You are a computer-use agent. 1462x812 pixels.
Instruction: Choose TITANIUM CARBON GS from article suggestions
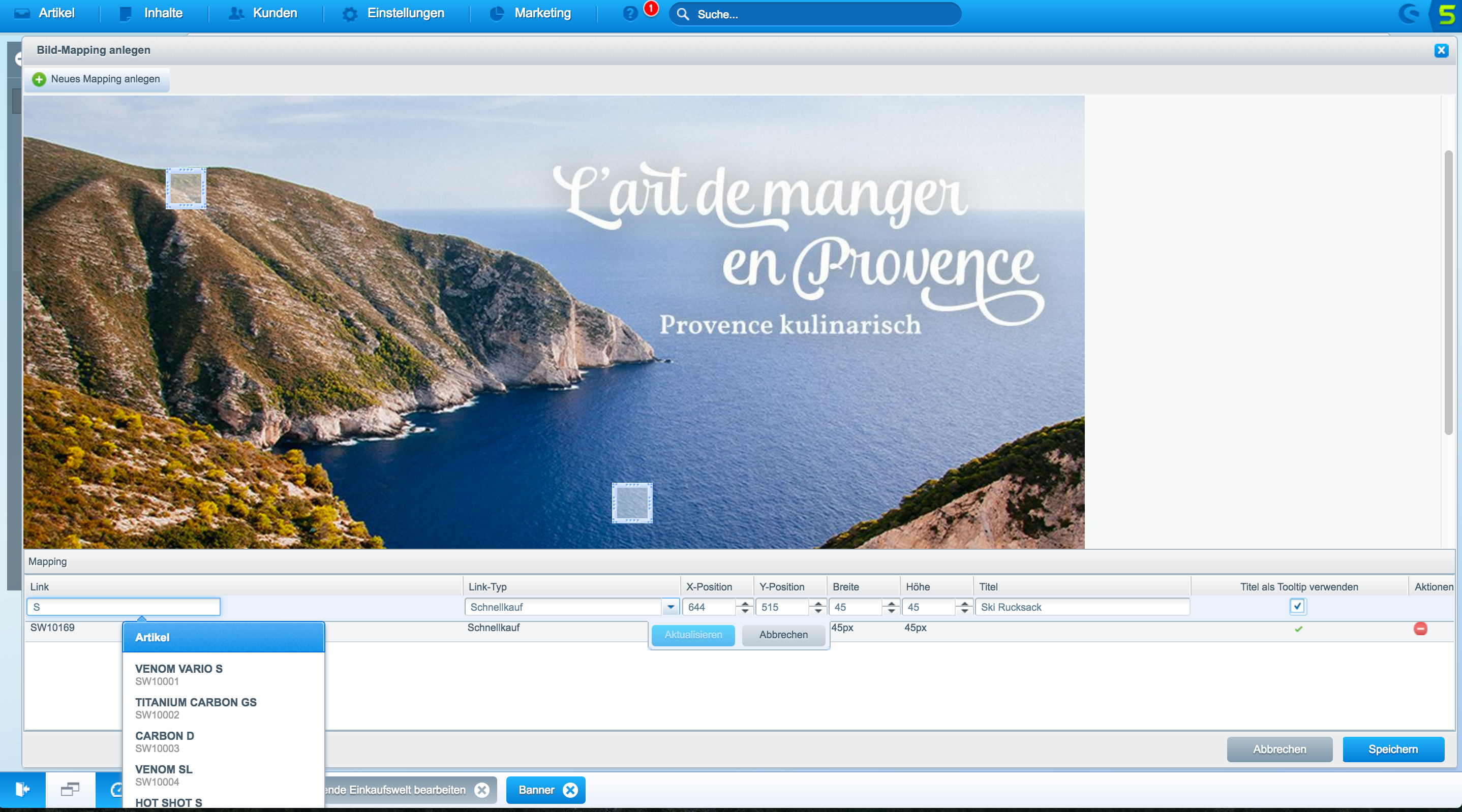196,708
